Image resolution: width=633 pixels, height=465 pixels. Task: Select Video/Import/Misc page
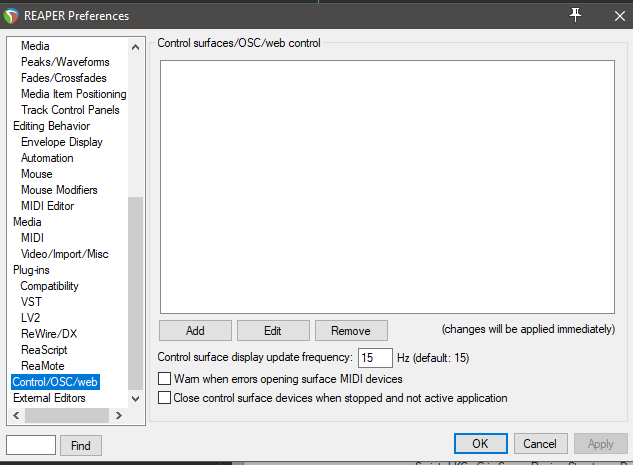pyautogui.click(x=65, y=254)
